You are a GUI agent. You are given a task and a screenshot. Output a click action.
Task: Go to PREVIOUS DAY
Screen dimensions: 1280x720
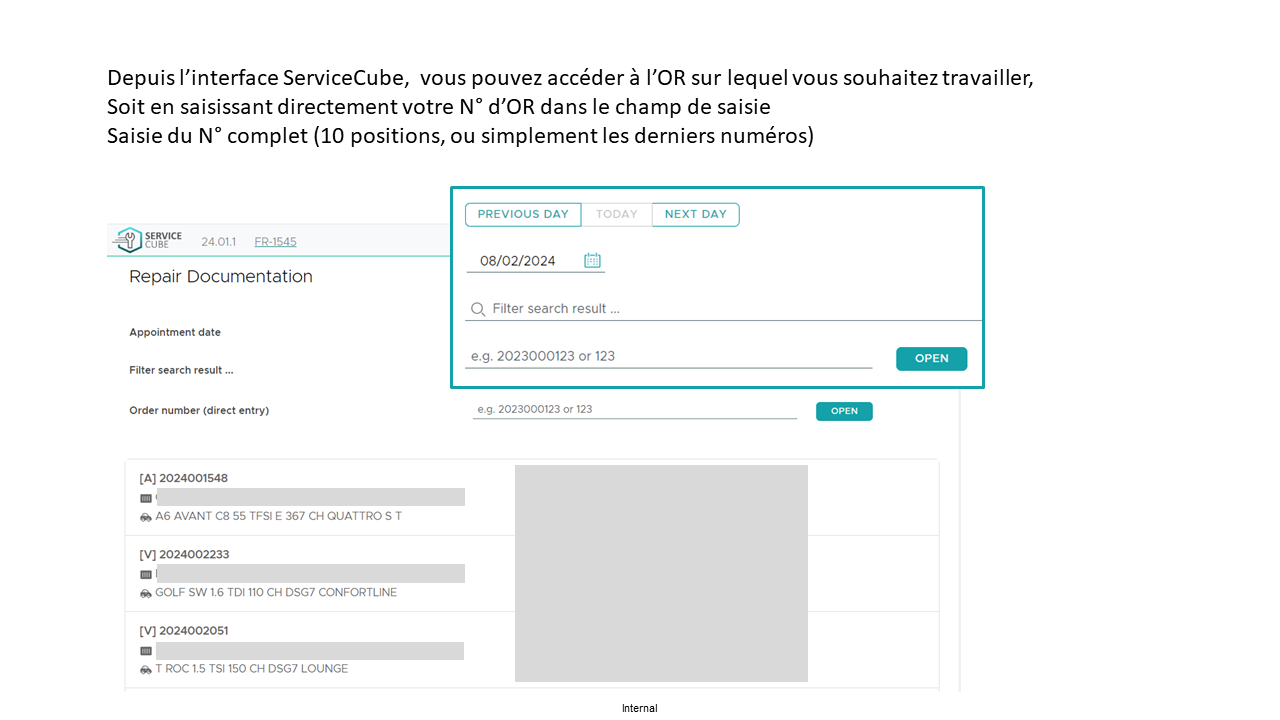click(x=523, y=214)
